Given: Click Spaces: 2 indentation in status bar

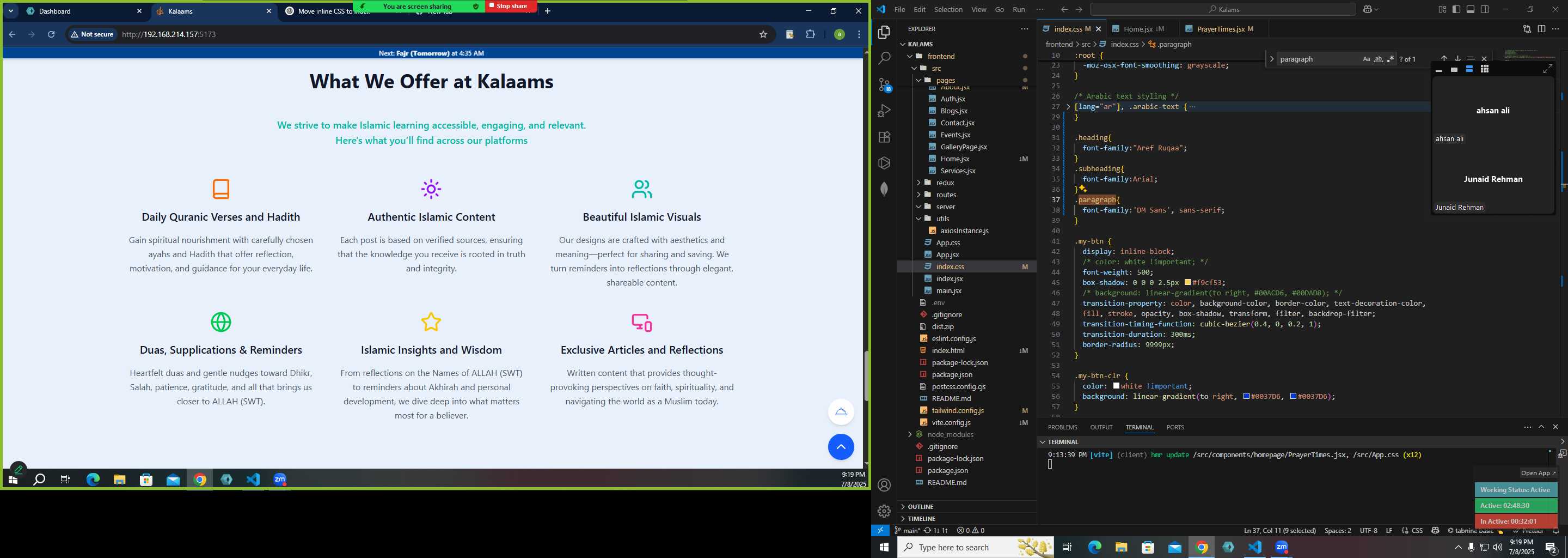Looking at the screenshot, I should tap(1337, 531).
